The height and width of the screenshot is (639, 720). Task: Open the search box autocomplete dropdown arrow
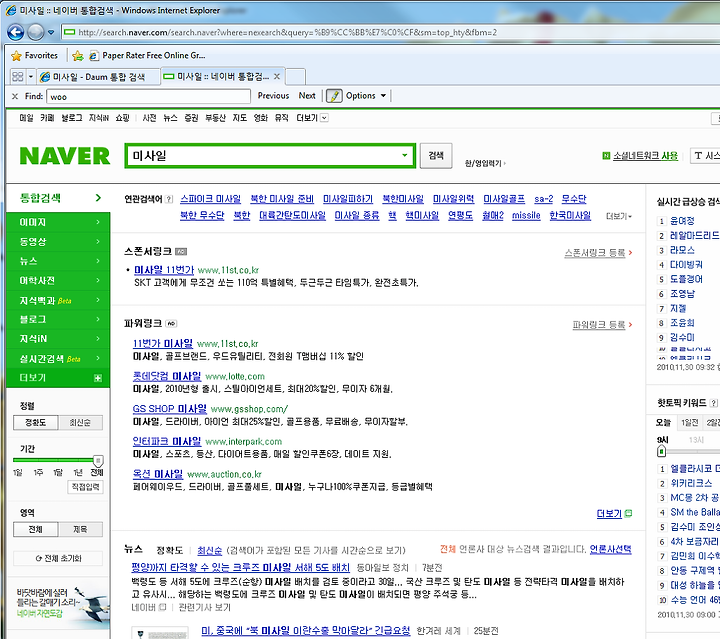tap(405, 155)
